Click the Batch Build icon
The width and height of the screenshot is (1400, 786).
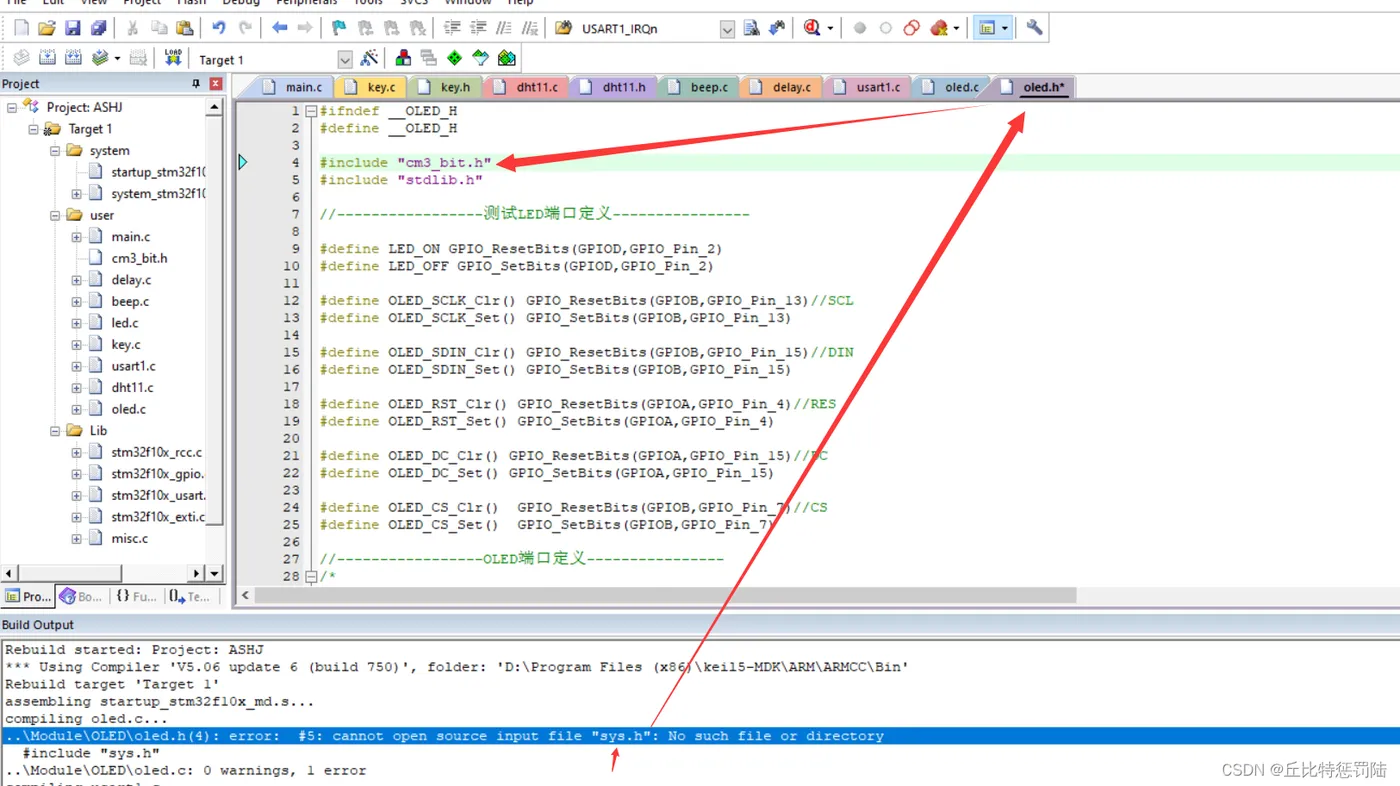[x=99, y=59]
